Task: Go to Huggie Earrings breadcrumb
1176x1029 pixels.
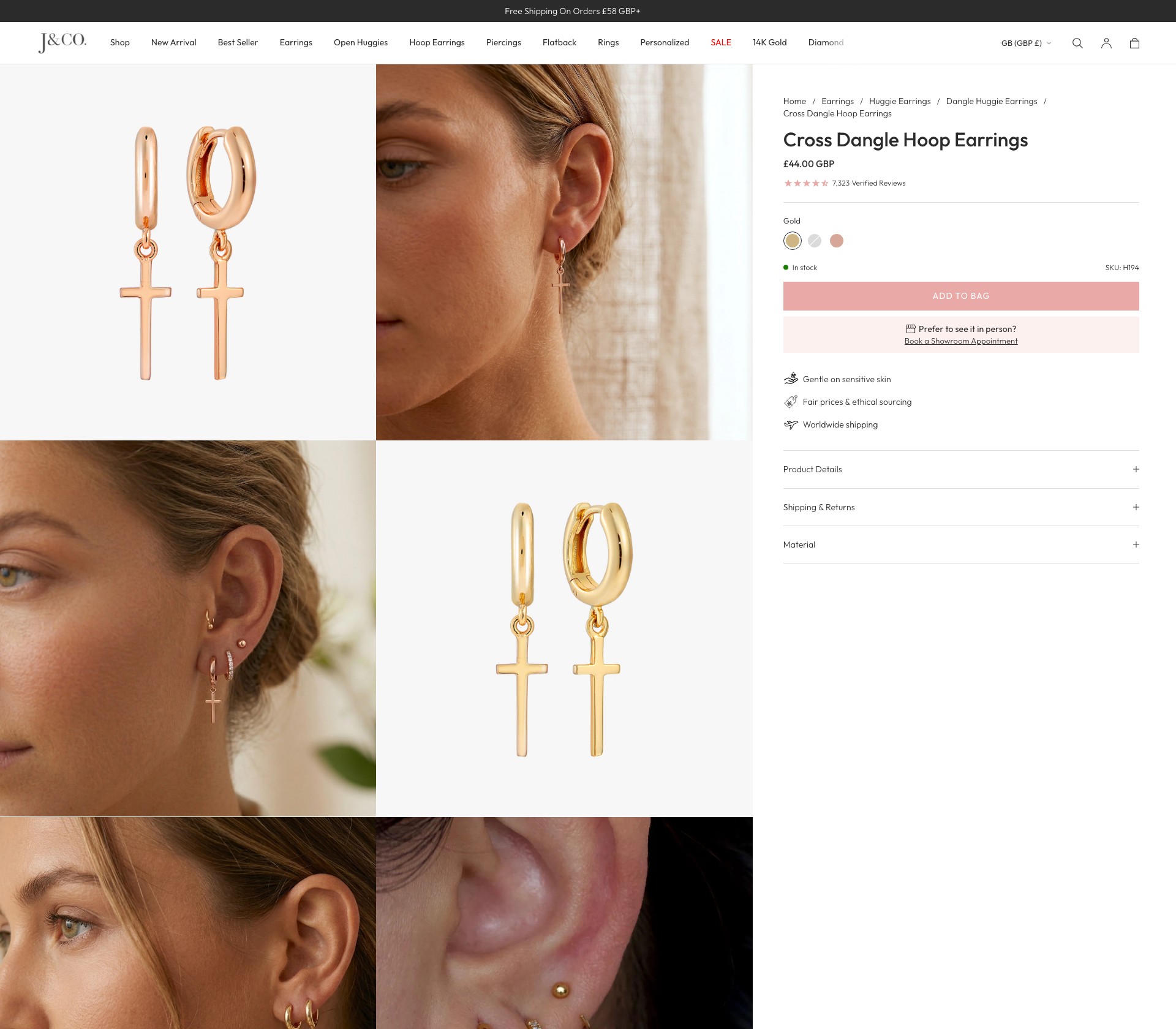Action: pyautogui.click(x=900, y=101)
